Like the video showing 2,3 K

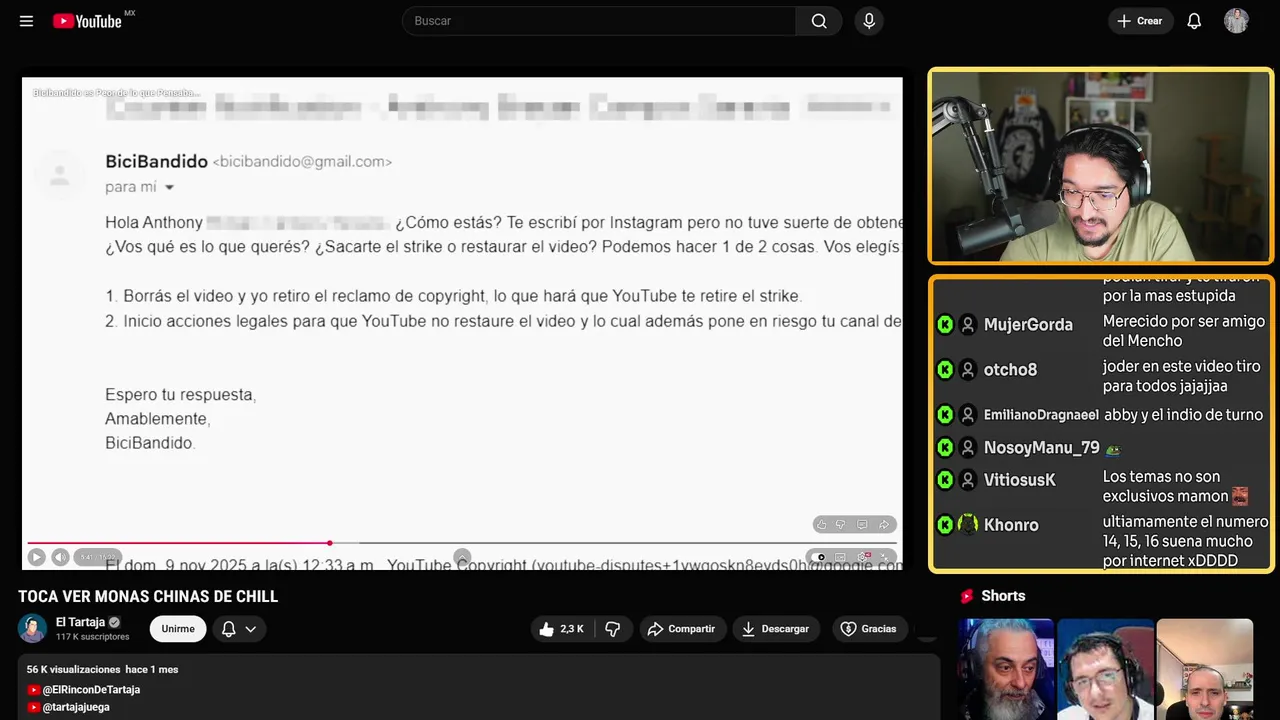[560, 629]
